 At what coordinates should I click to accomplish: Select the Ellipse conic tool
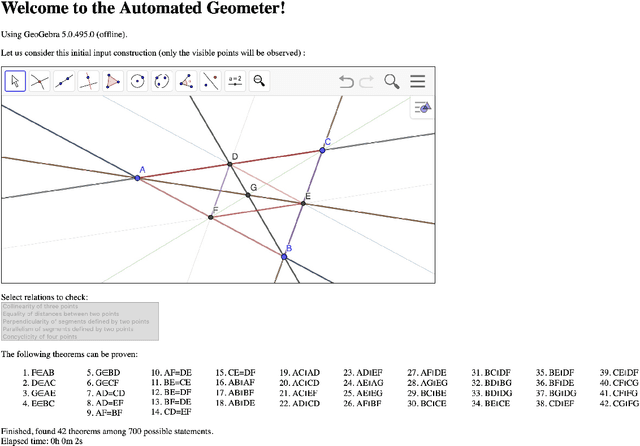tap(162, 82)
